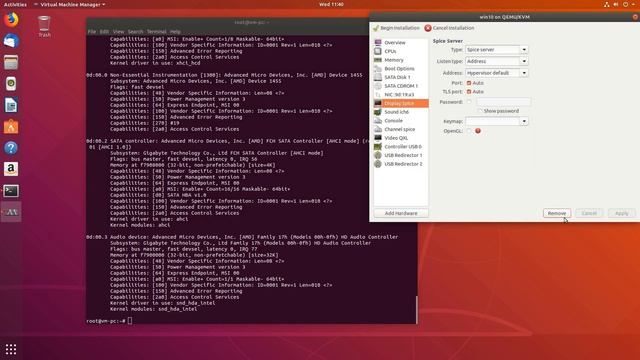Select Video QXL entry
The image size is (640, 360).
coord(401,138)
